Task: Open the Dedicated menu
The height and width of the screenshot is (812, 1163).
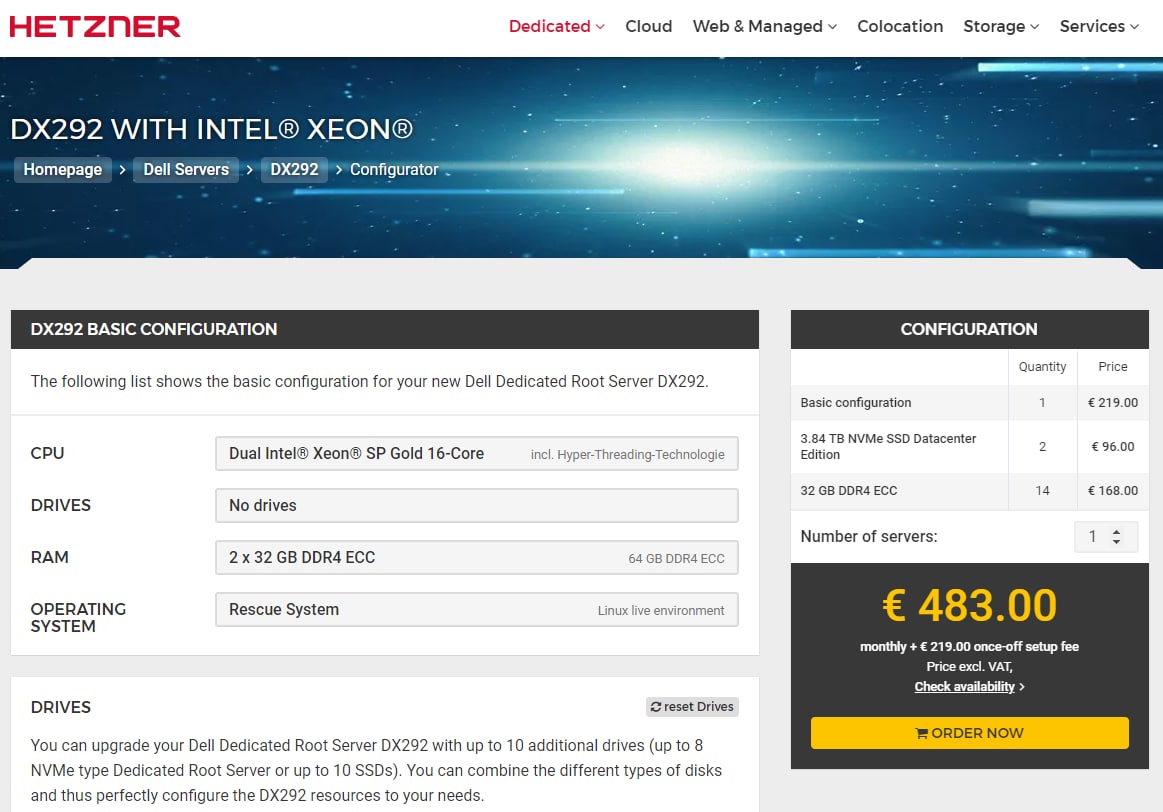Action: click(556, 26)
